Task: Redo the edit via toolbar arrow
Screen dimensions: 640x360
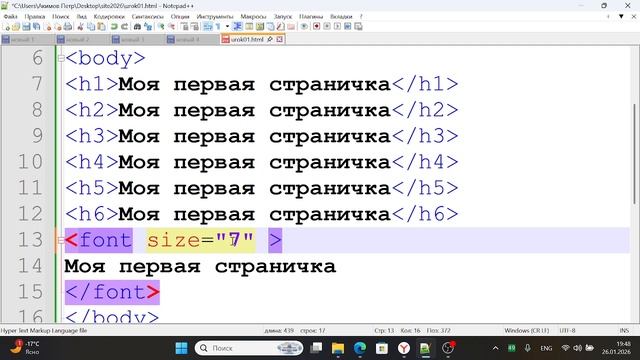Action: [x=125, y=27]
